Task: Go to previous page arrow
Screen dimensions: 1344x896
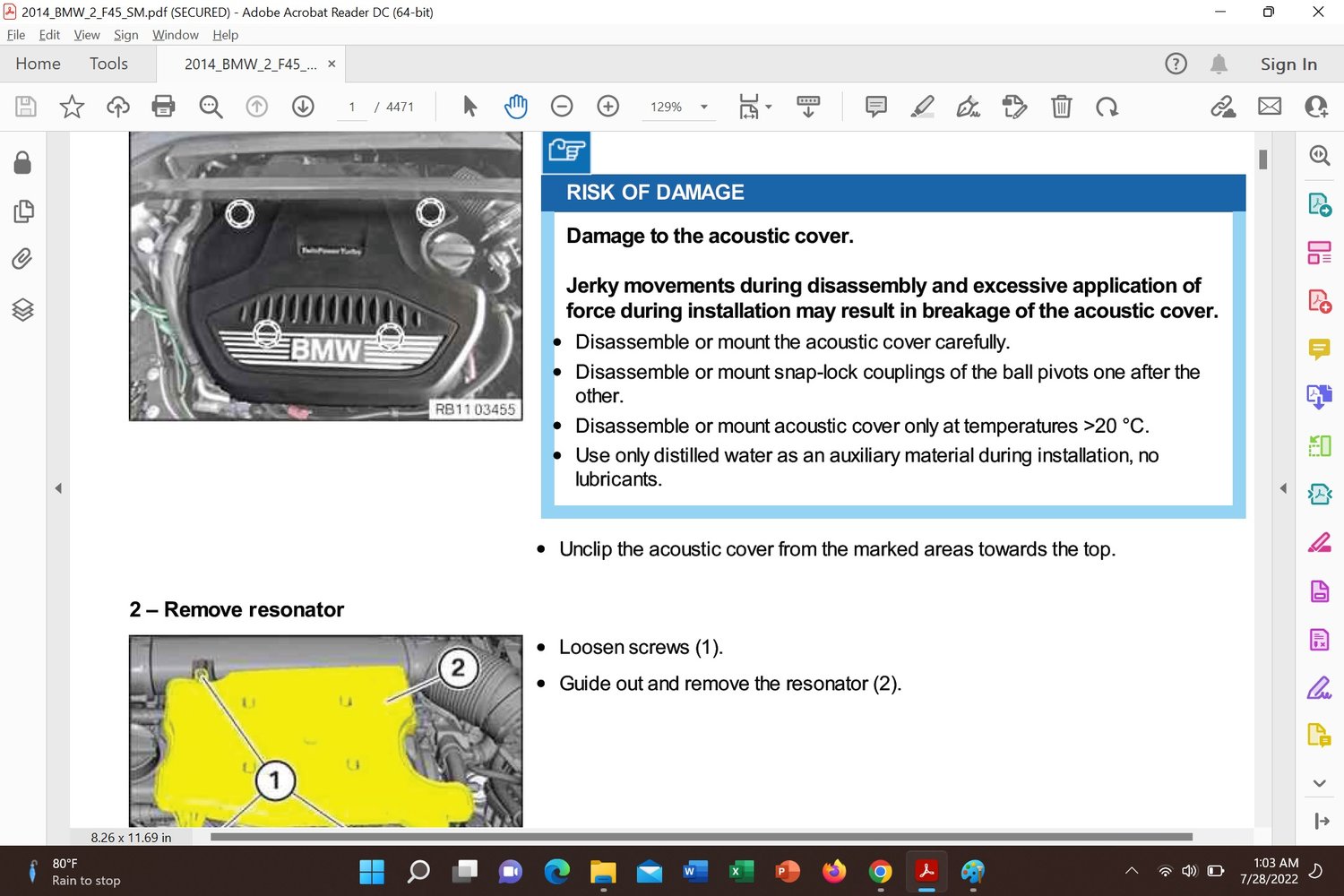Action: (257, 107)
